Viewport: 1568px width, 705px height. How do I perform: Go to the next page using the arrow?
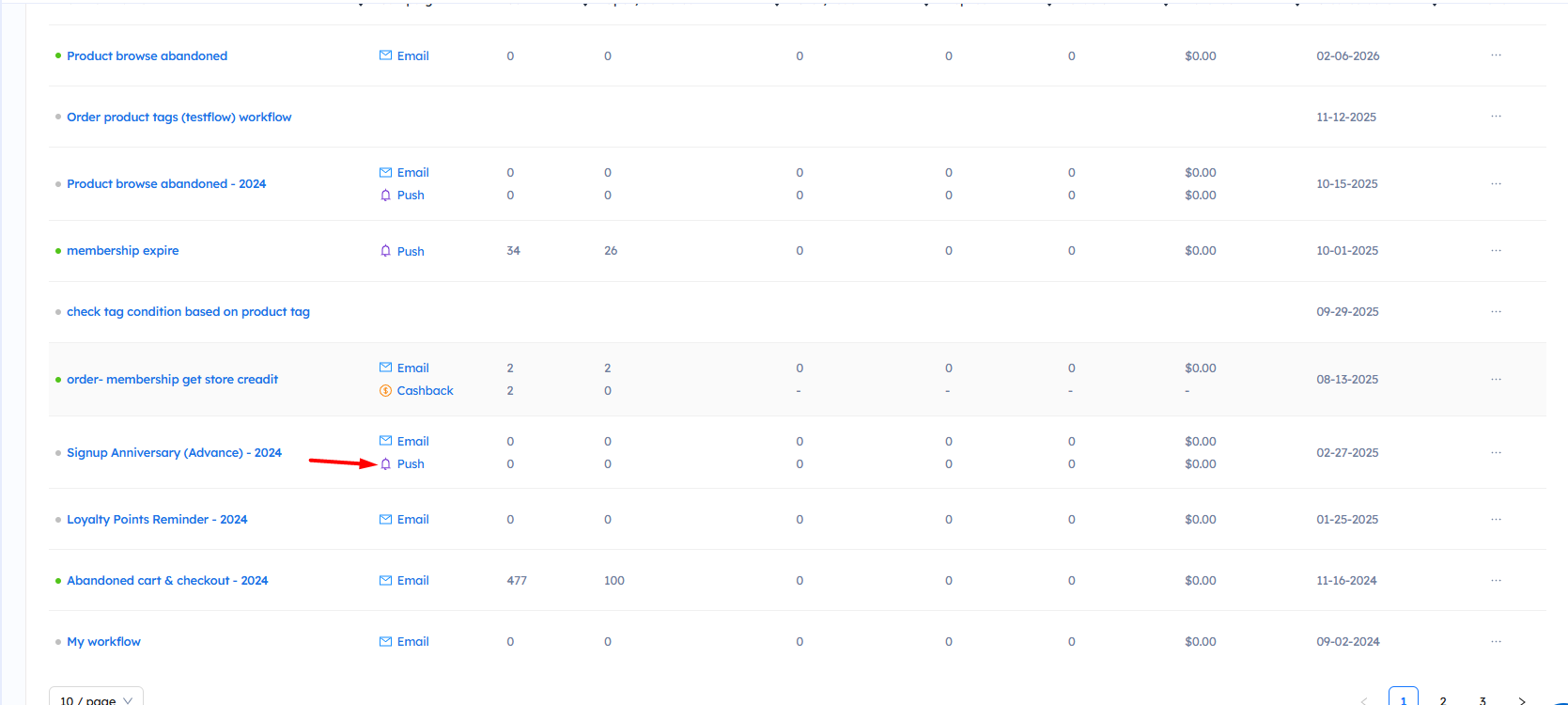point(1522,700)
